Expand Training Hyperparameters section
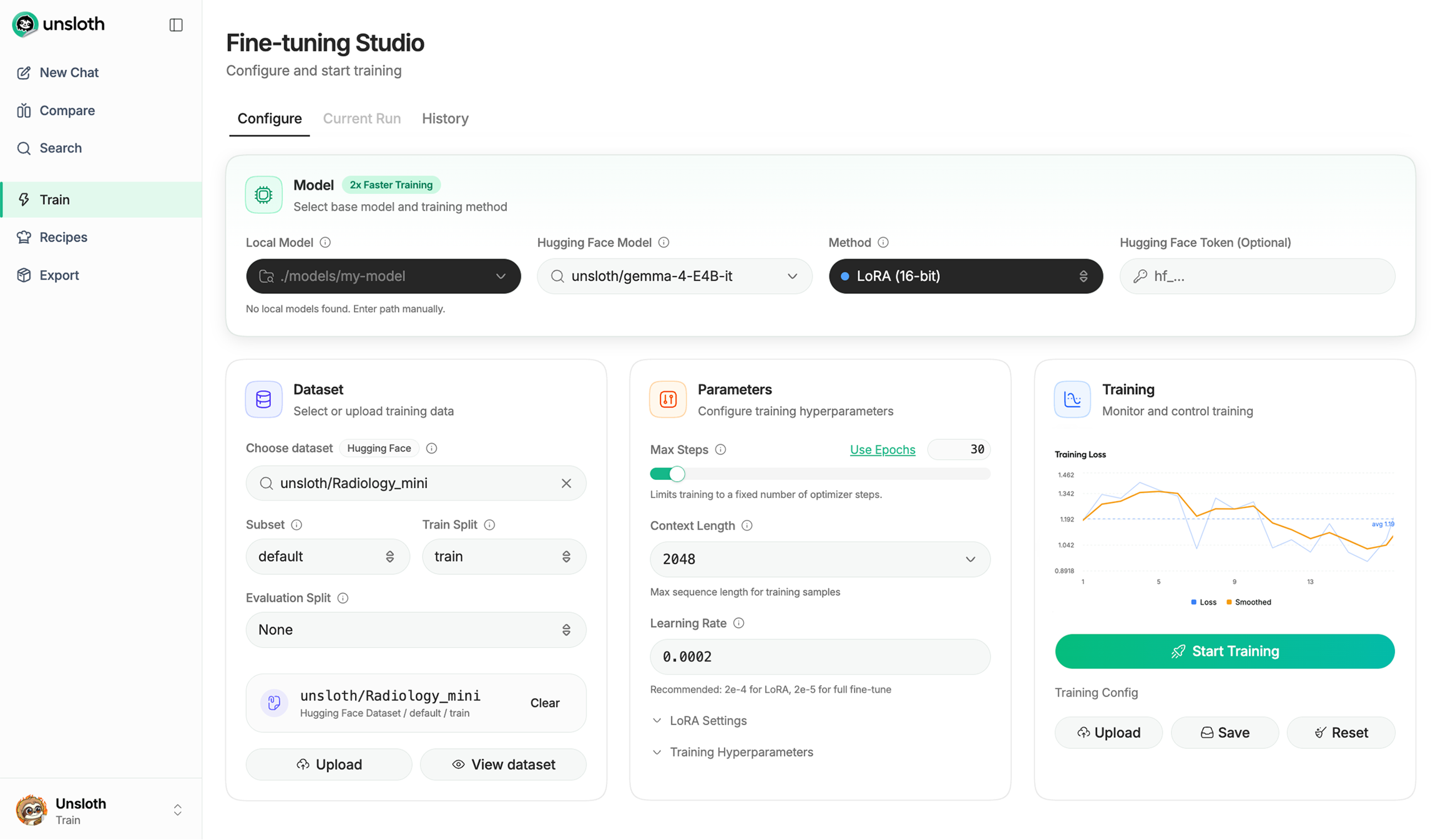Screen dimensions: 1438x840 point(732,752)
